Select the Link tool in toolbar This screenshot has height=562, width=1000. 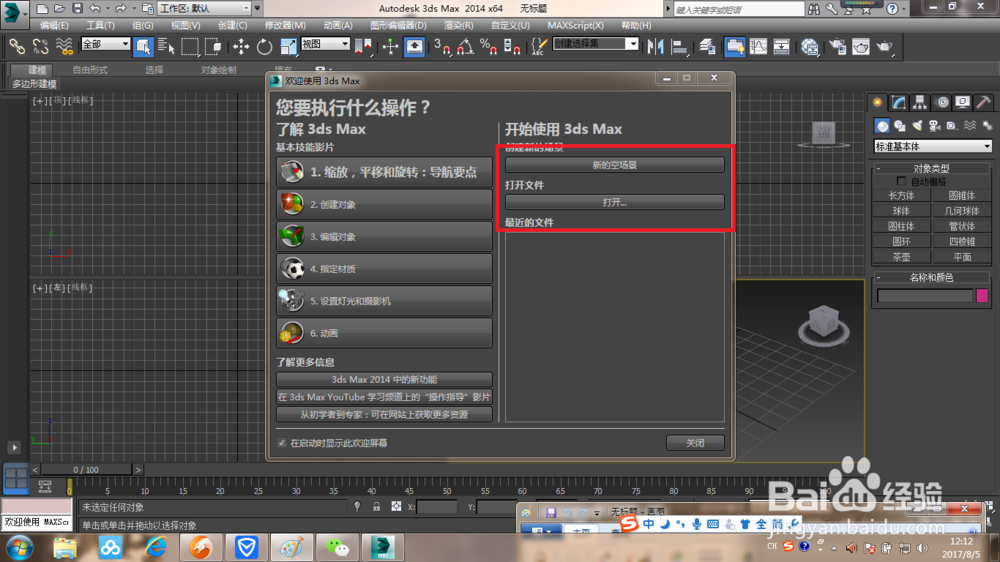17,47
